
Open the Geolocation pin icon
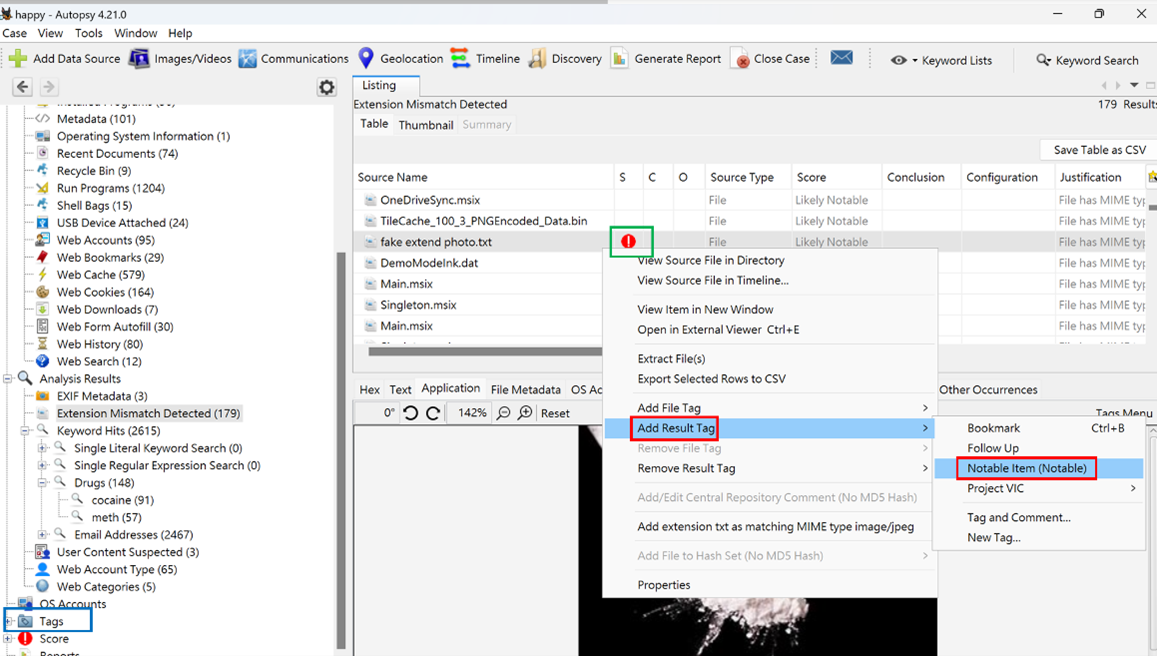tap(366, 58)
